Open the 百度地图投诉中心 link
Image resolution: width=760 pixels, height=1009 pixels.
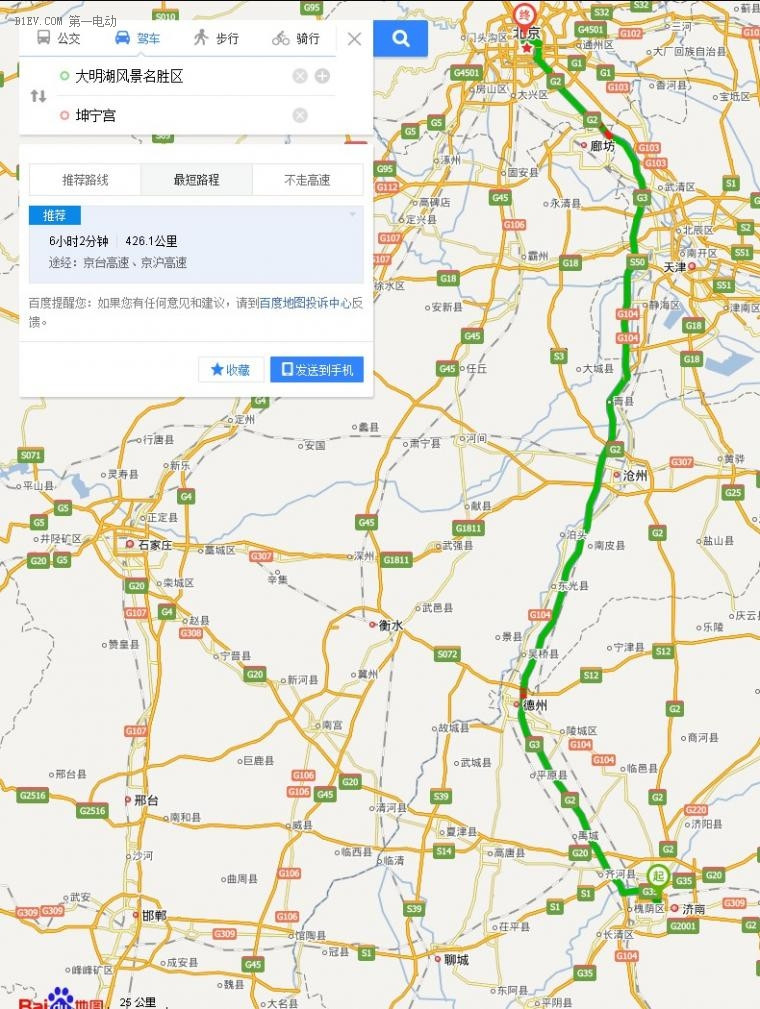(305, 302)
